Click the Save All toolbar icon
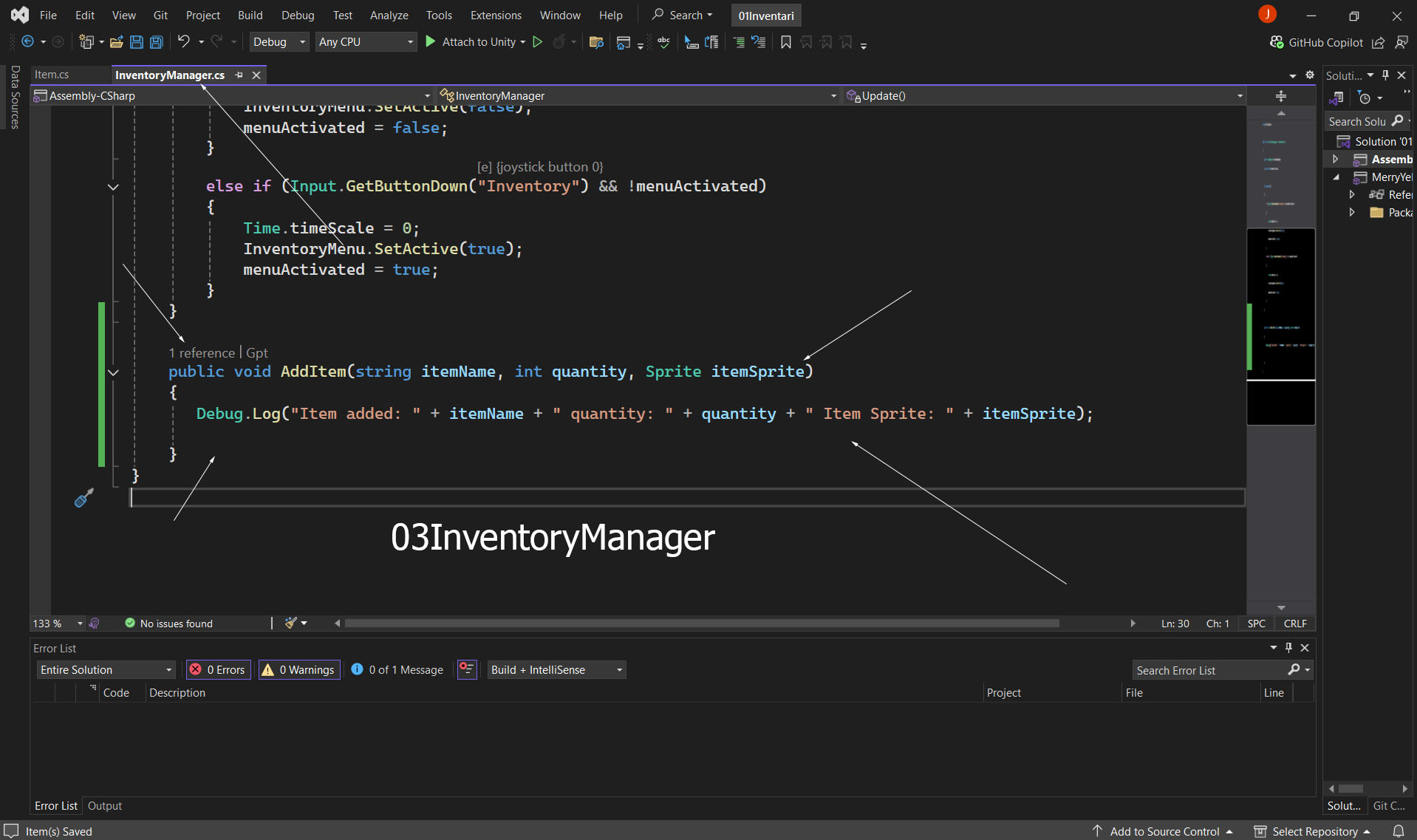Screen dimensions: 1417x840 tap(157, 42)
